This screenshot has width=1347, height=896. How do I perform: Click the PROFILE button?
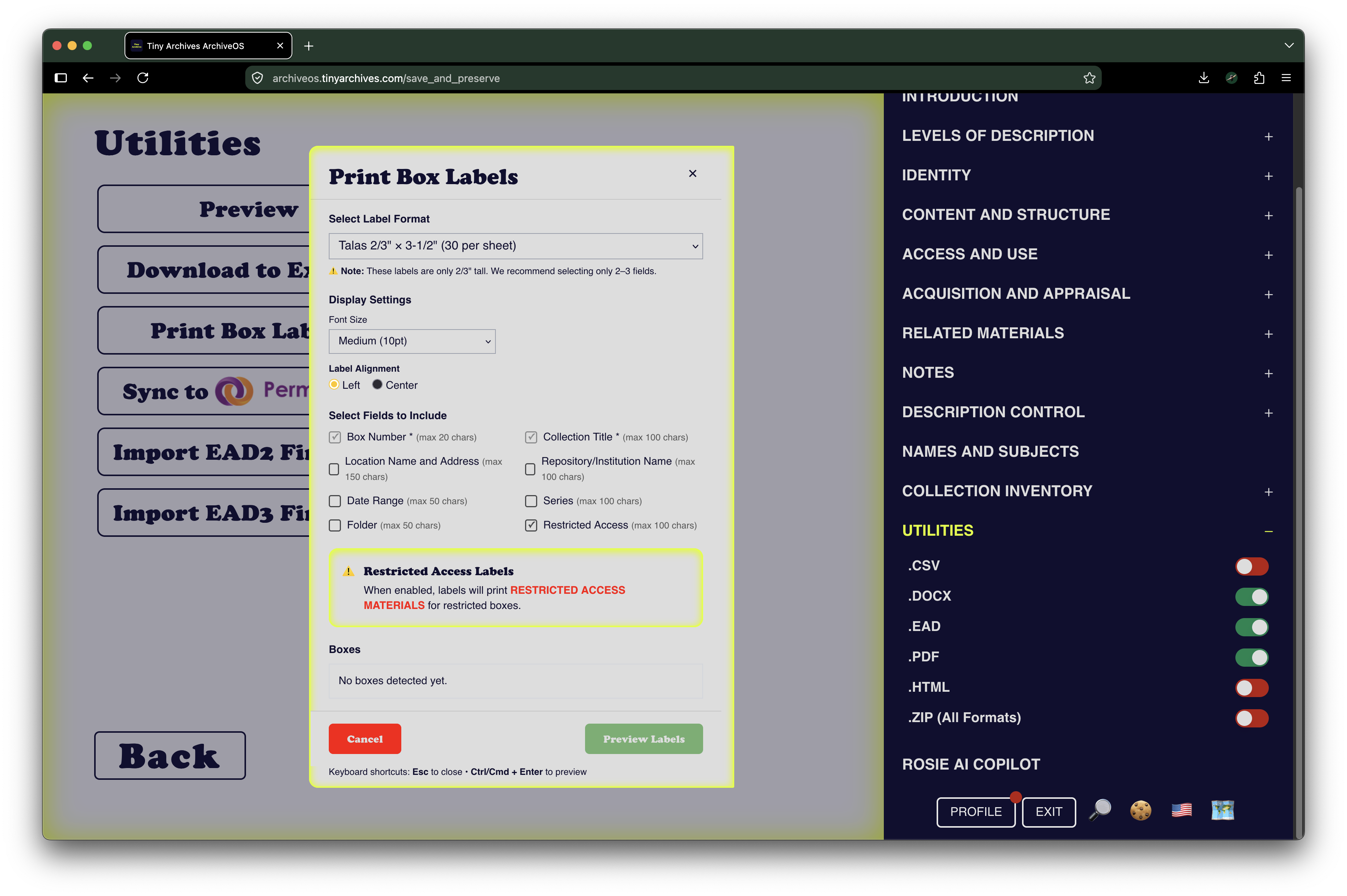point(975,811)
